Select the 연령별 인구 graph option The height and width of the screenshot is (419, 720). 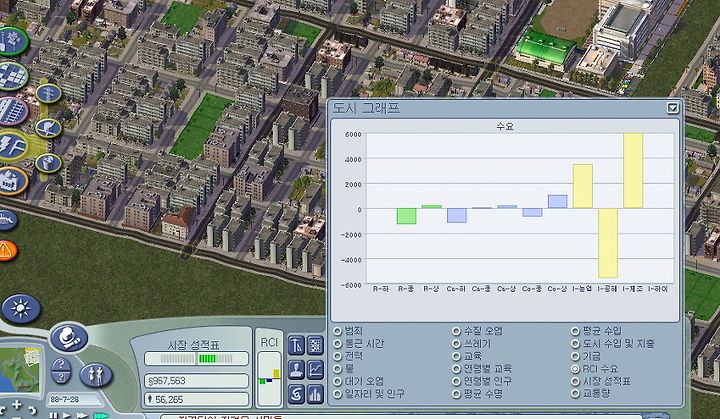(x=456, y=381)
